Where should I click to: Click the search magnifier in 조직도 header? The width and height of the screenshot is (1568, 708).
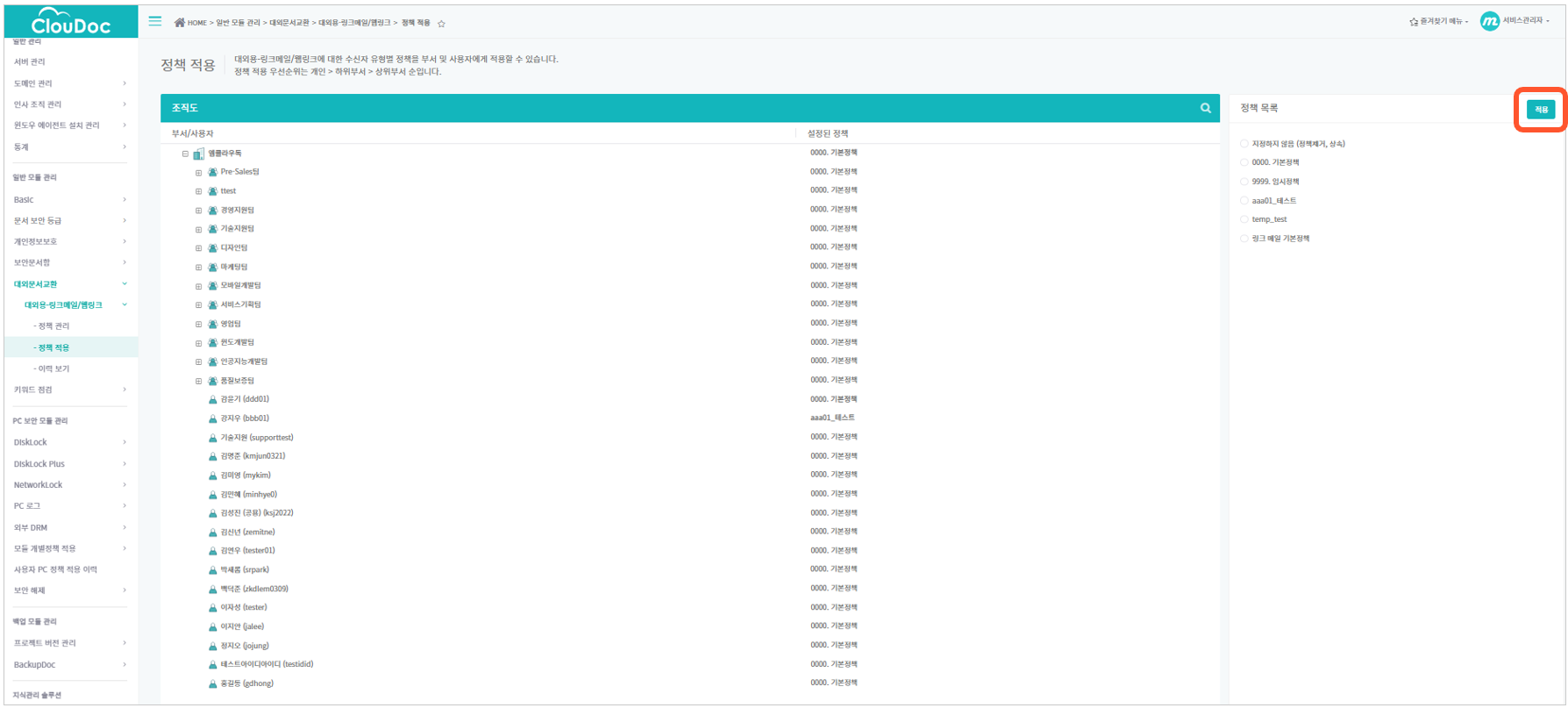tap(1206, 108)
